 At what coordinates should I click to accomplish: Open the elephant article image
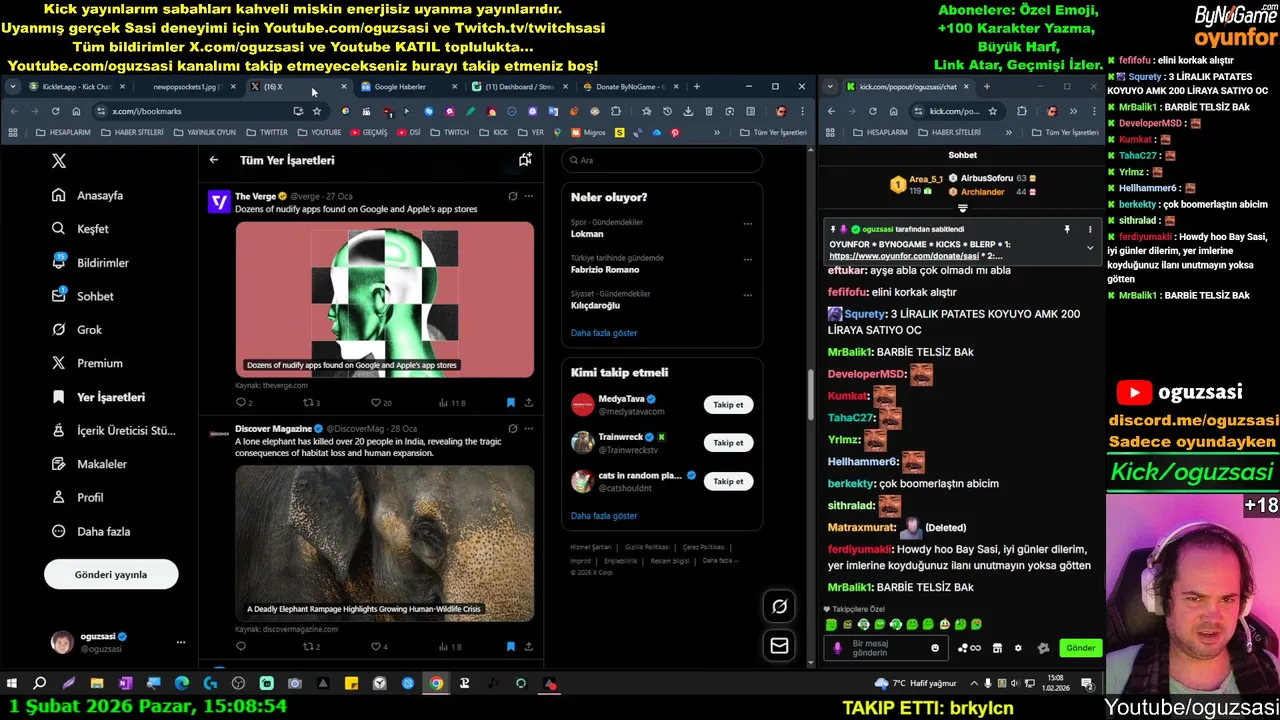pyautogui.click(x=385, y=543)
